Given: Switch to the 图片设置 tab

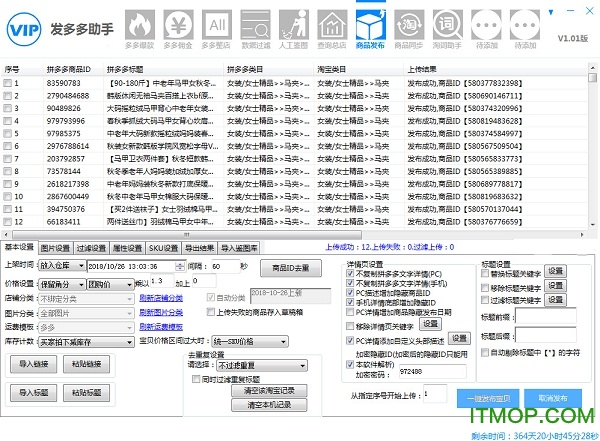Looking at the screenshot, I should [x=55, y=248].
